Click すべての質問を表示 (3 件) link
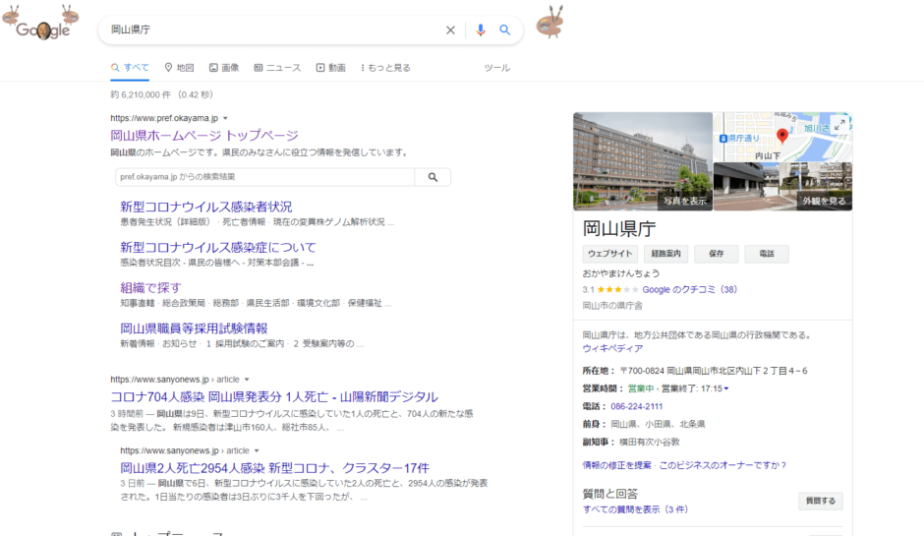Image resolution: width=924 pixels, height=536 pixels. point(635,509)
